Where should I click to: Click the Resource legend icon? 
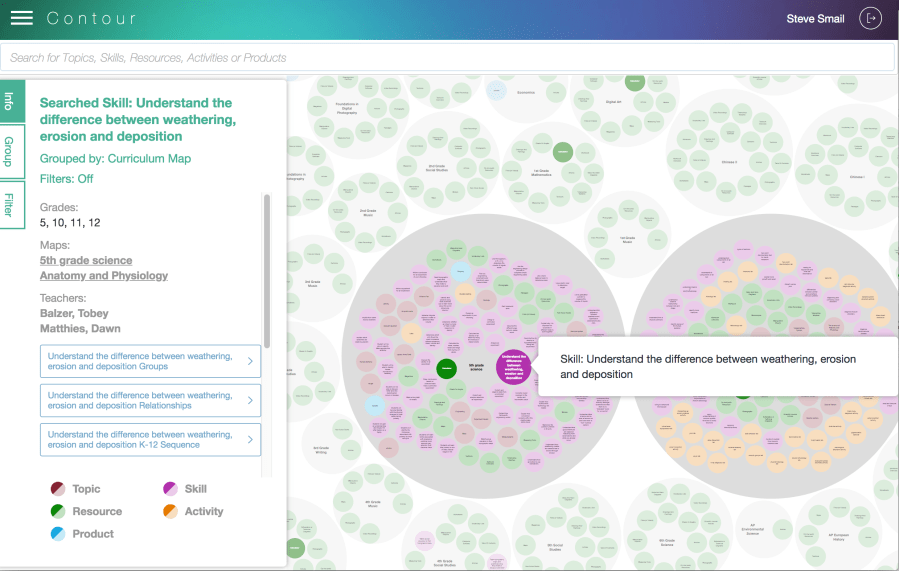[x=59, y=511]
